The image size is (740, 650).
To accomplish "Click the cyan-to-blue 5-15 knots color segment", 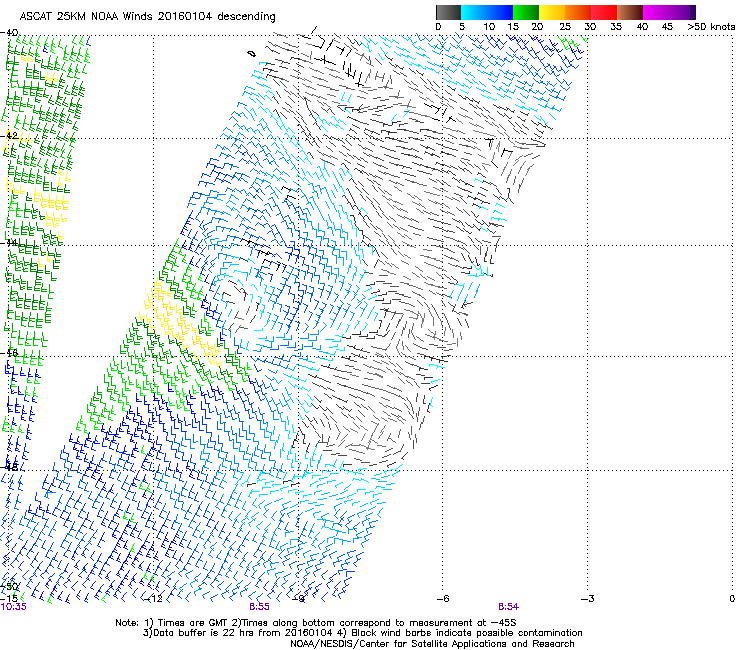I will 487,12.
